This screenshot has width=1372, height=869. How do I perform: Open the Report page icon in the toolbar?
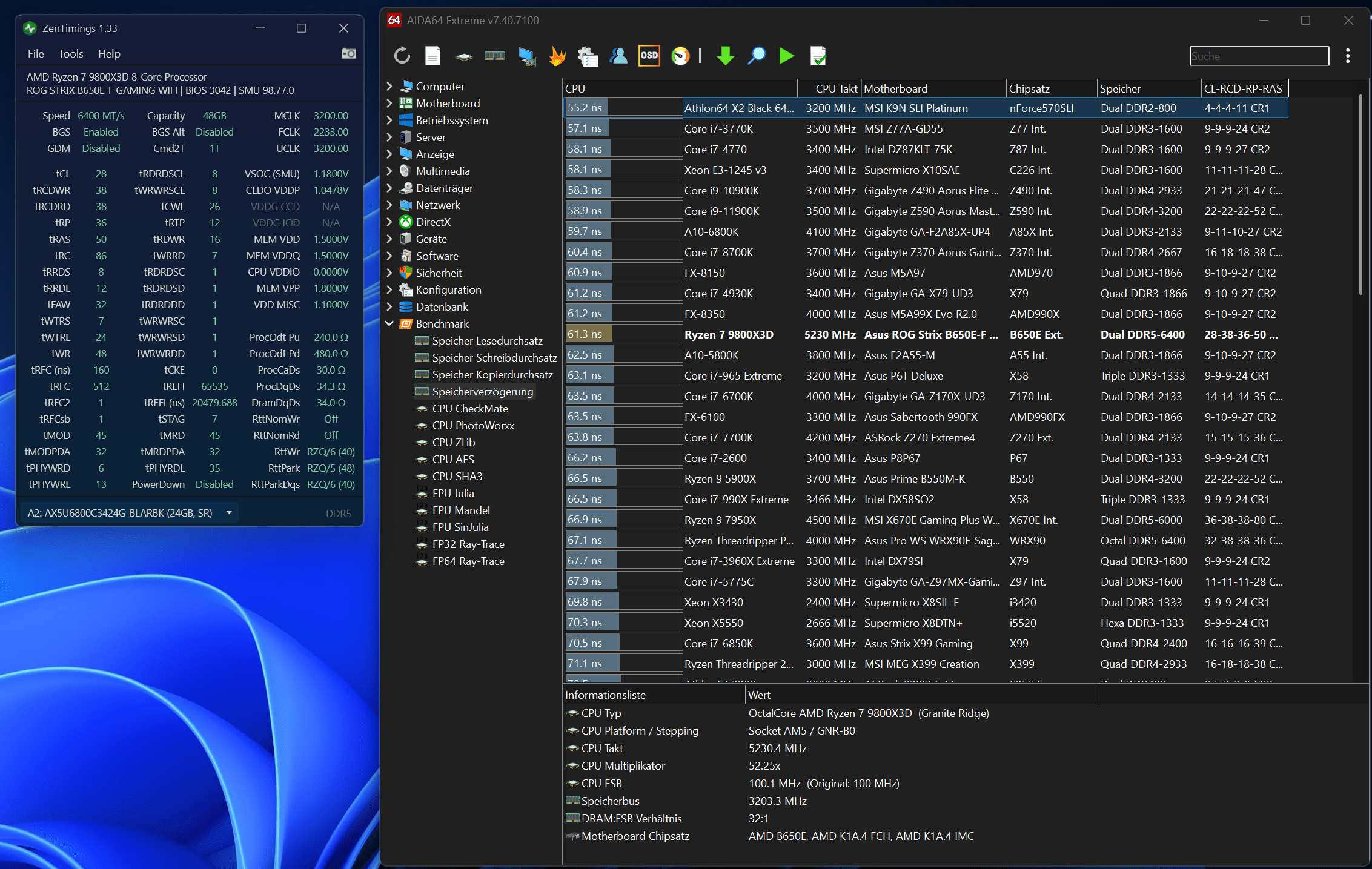tap(432, 56)
